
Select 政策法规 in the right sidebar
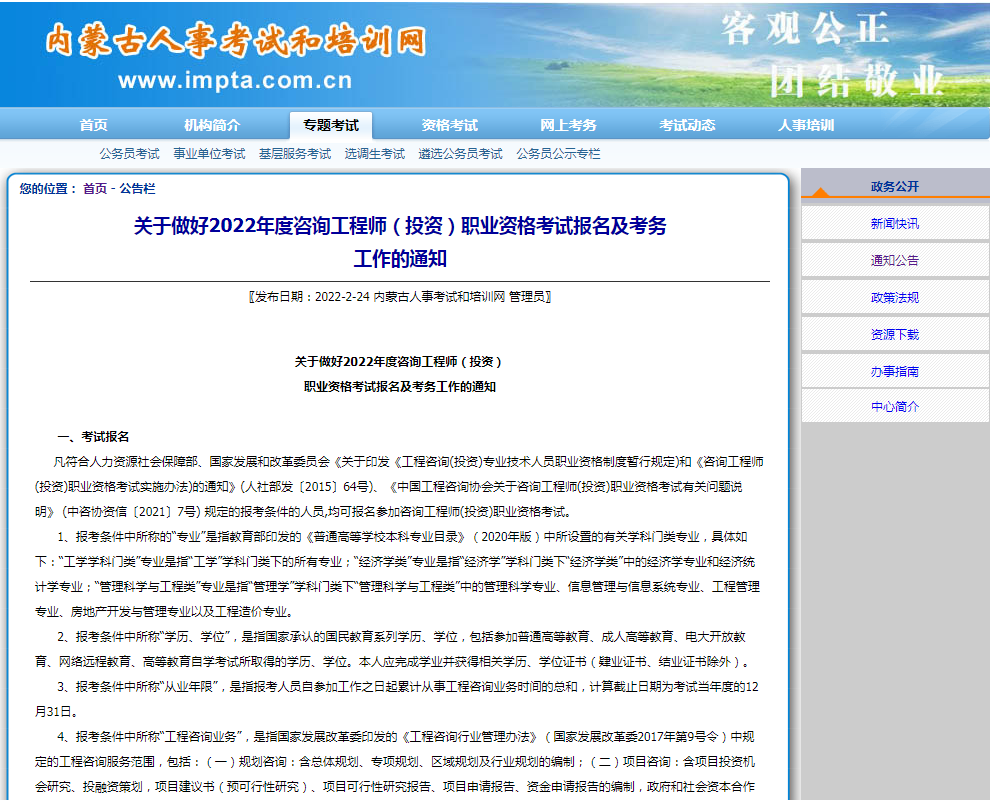click(x=894, y=298)
